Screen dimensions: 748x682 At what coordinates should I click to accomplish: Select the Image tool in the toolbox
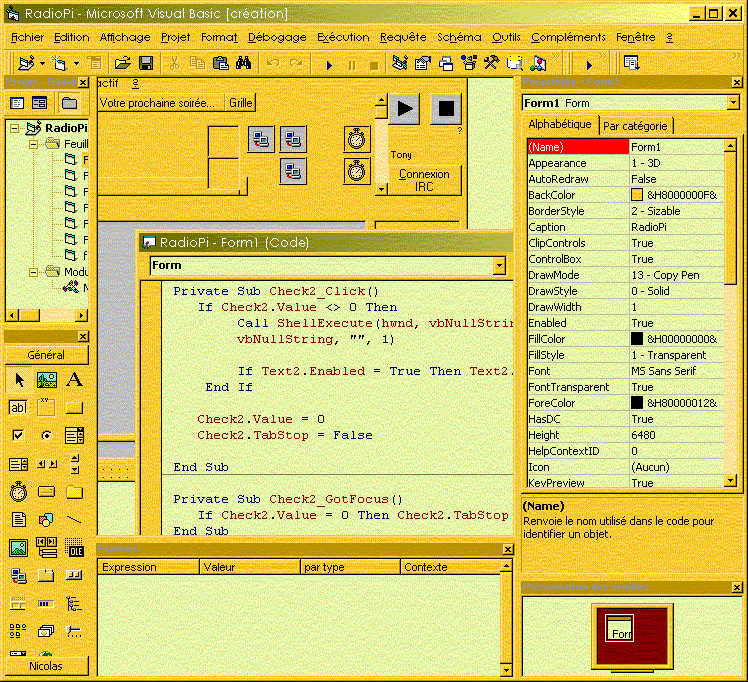click(18, 548)
